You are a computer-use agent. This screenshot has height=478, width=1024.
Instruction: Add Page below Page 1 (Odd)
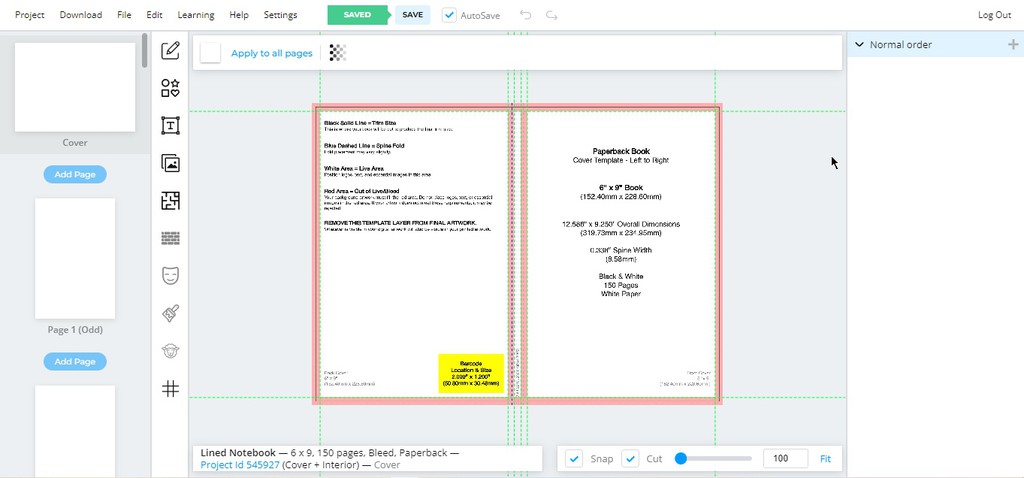(x=75, y=361)
